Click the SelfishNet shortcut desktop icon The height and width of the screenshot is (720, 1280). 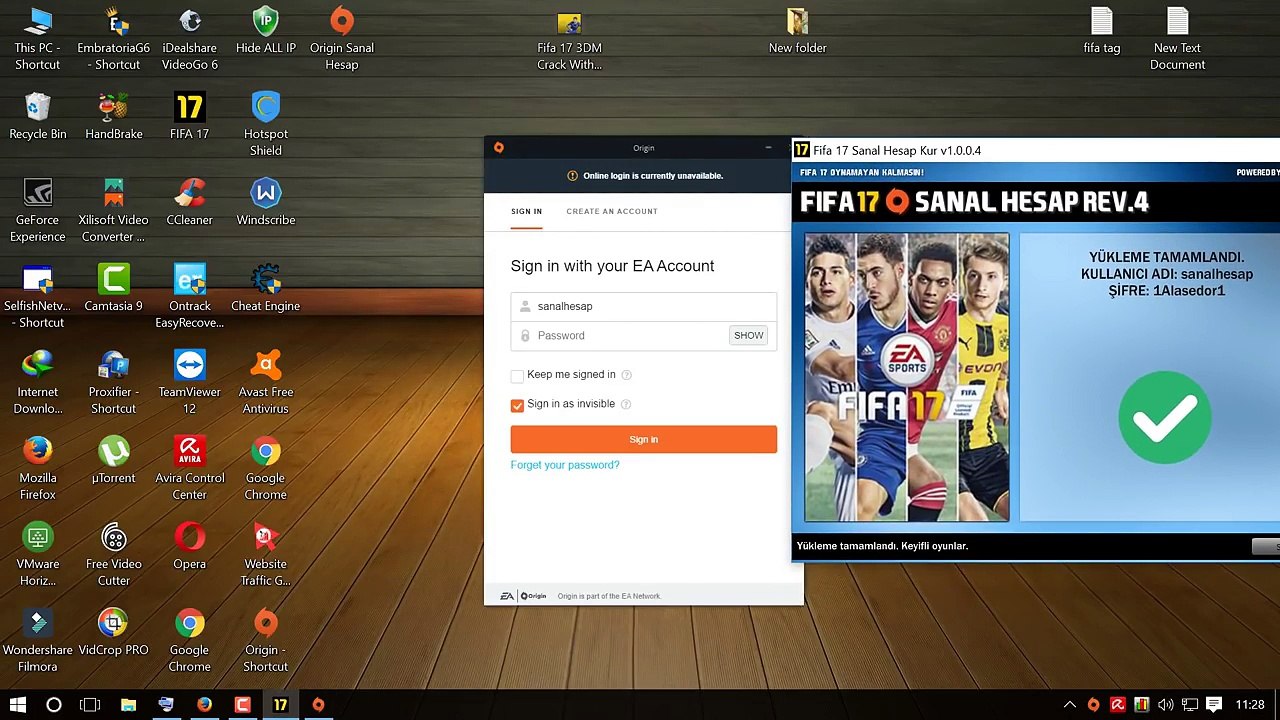37,298
